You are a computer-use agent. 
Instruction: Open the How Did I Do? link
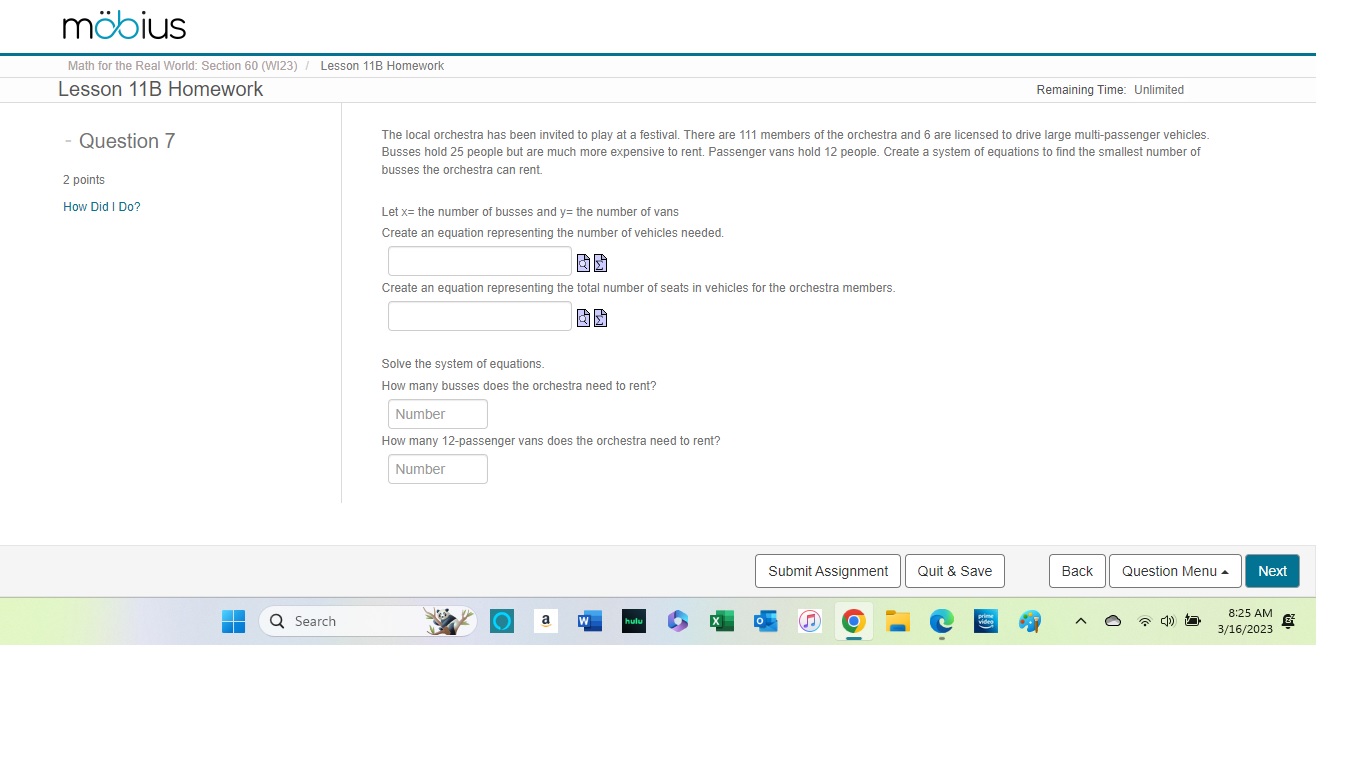[102, 207]
